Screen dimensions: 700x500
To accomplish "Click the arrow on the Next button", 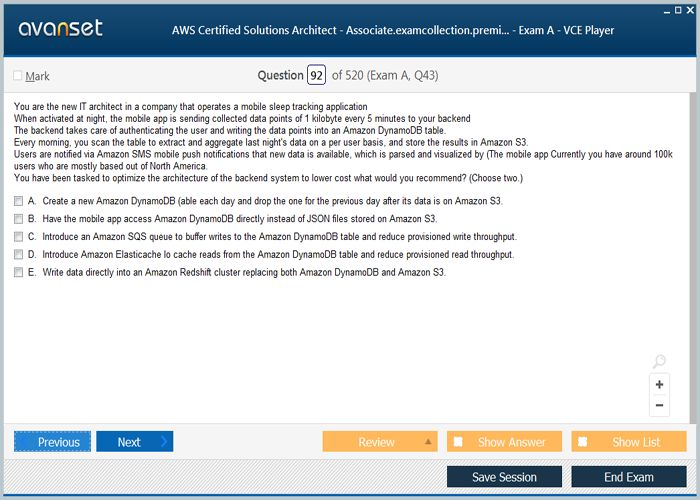I will pyautogui.click(x=164, y=442).
